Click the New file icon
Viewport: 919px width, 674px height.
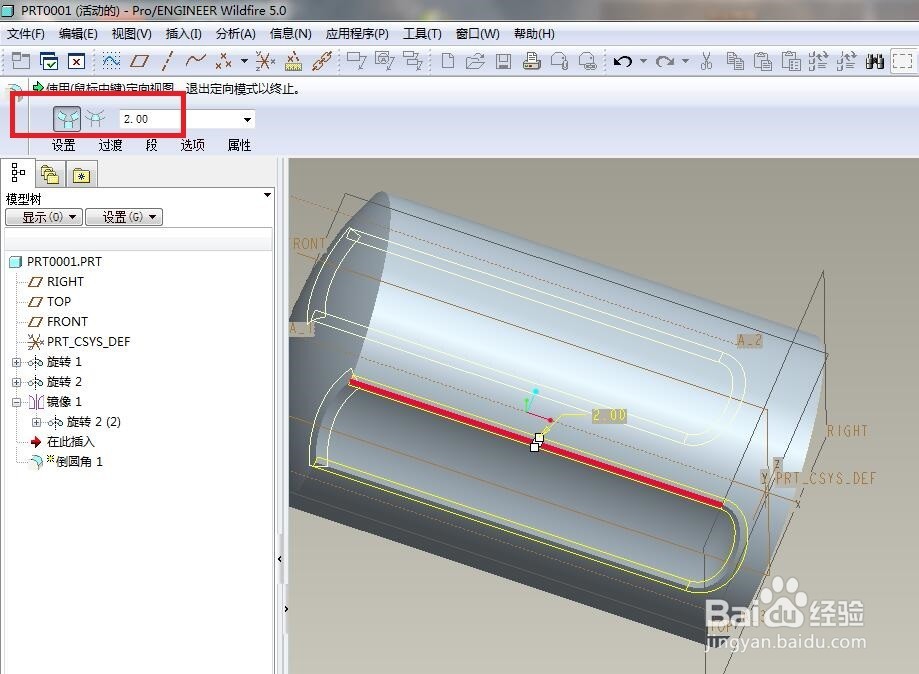pos(448,60)
